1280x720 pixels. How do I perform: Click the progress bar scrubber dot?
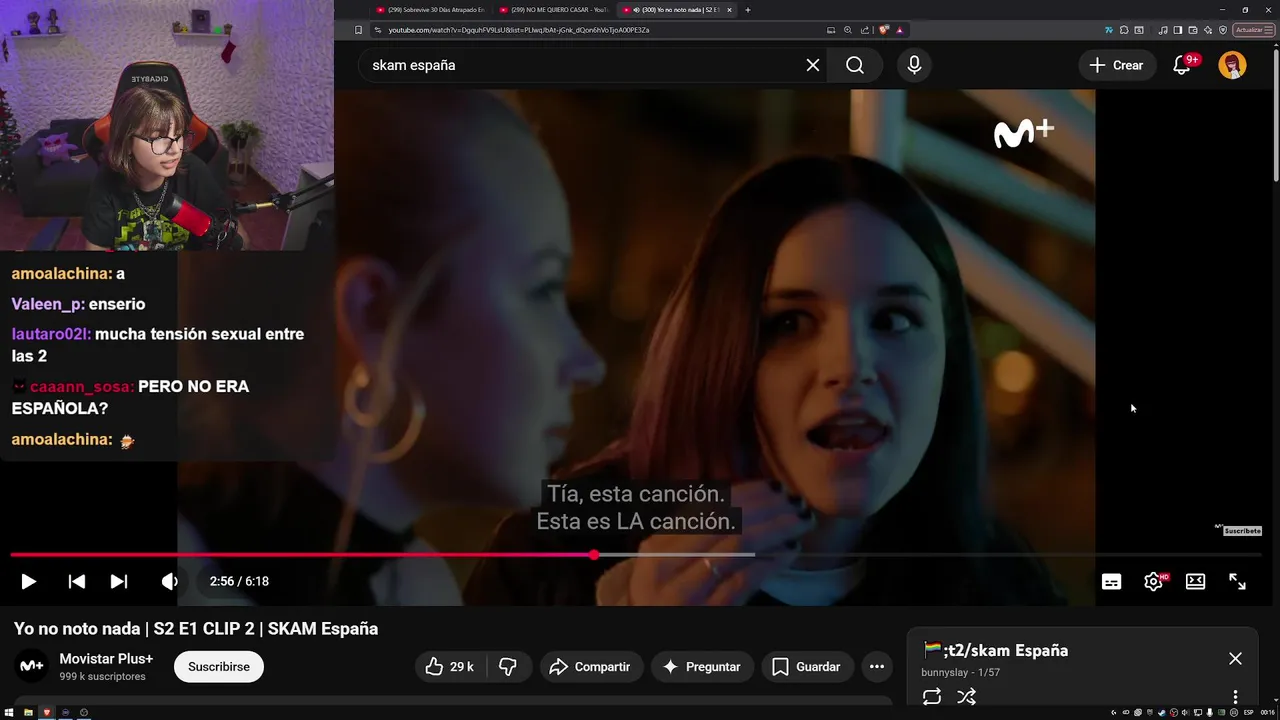coord(594,554)
